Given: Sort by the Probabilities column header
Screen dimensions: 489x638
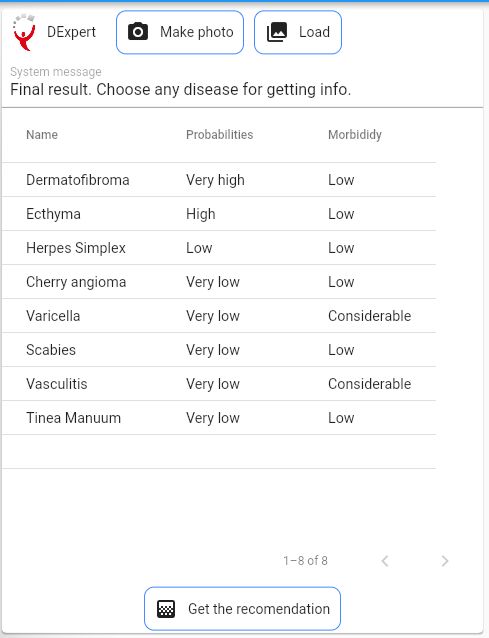Looking at the screenshot, I should coord(220,135).
